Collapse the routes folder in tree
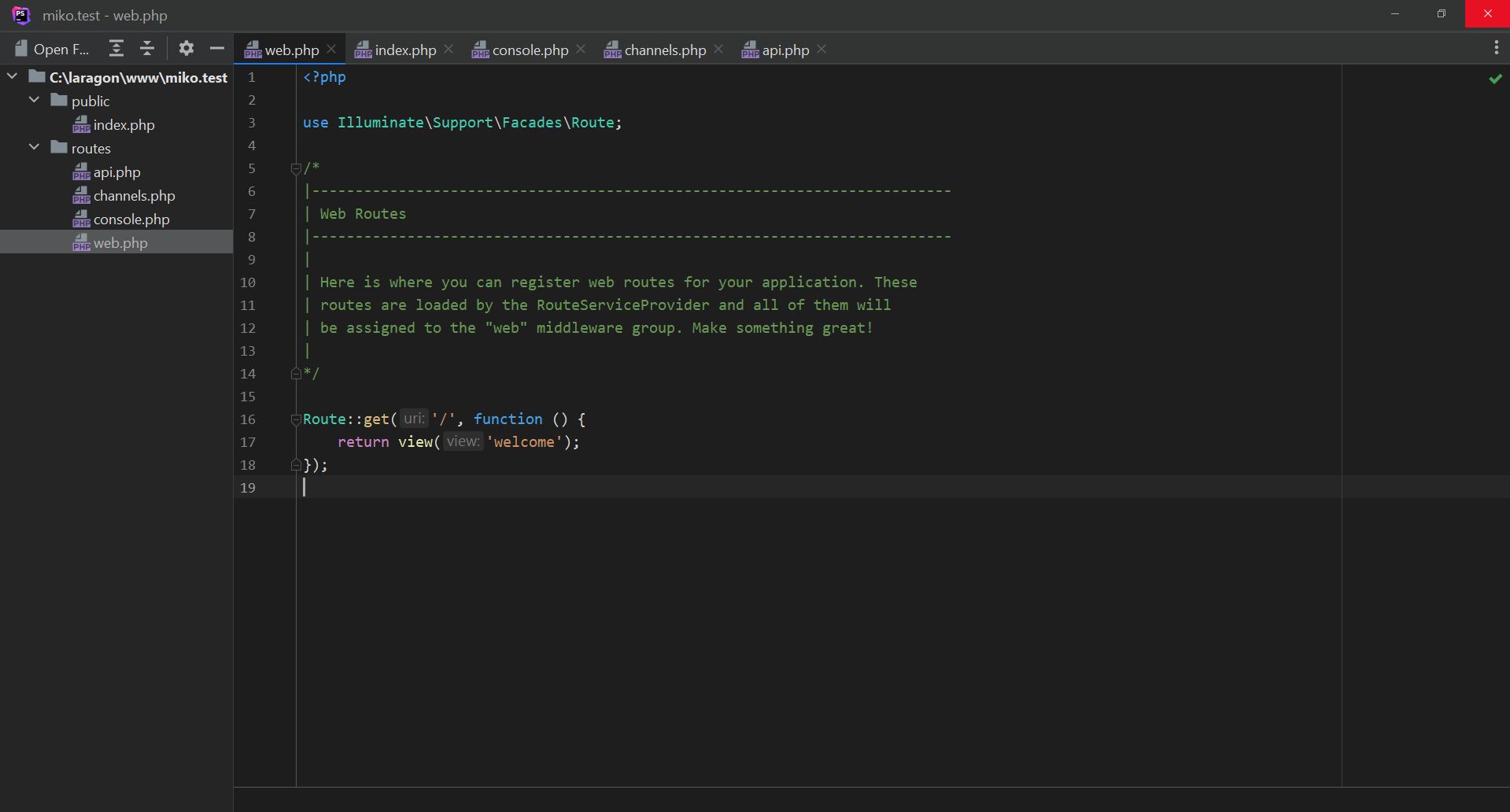 pyautogui.click(x=34, y=147)
